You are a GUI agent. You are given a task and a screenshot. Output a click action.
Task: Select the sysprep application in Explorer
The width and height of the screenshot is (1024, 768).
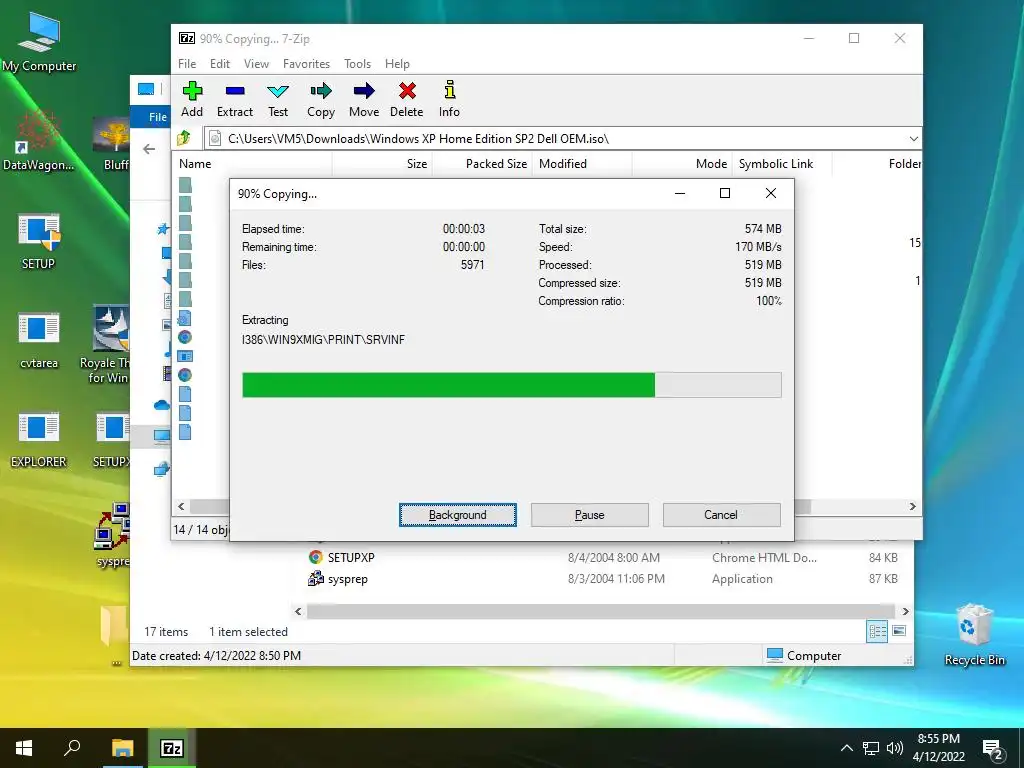tap(347, 579)
